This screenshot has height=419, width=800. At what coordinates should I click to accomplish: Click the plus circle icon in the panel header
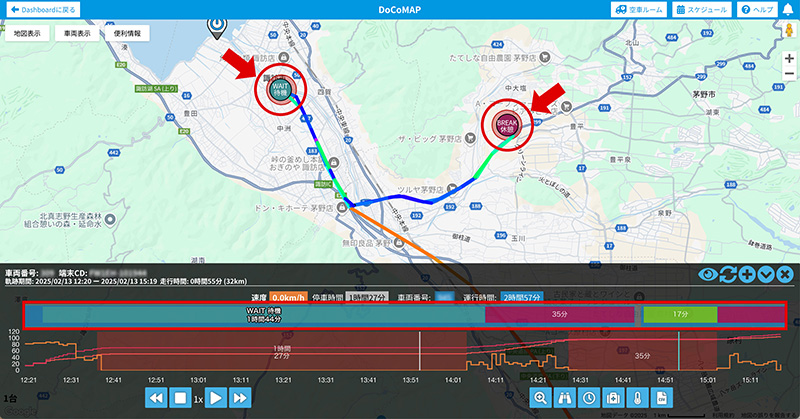click(747, 274)
